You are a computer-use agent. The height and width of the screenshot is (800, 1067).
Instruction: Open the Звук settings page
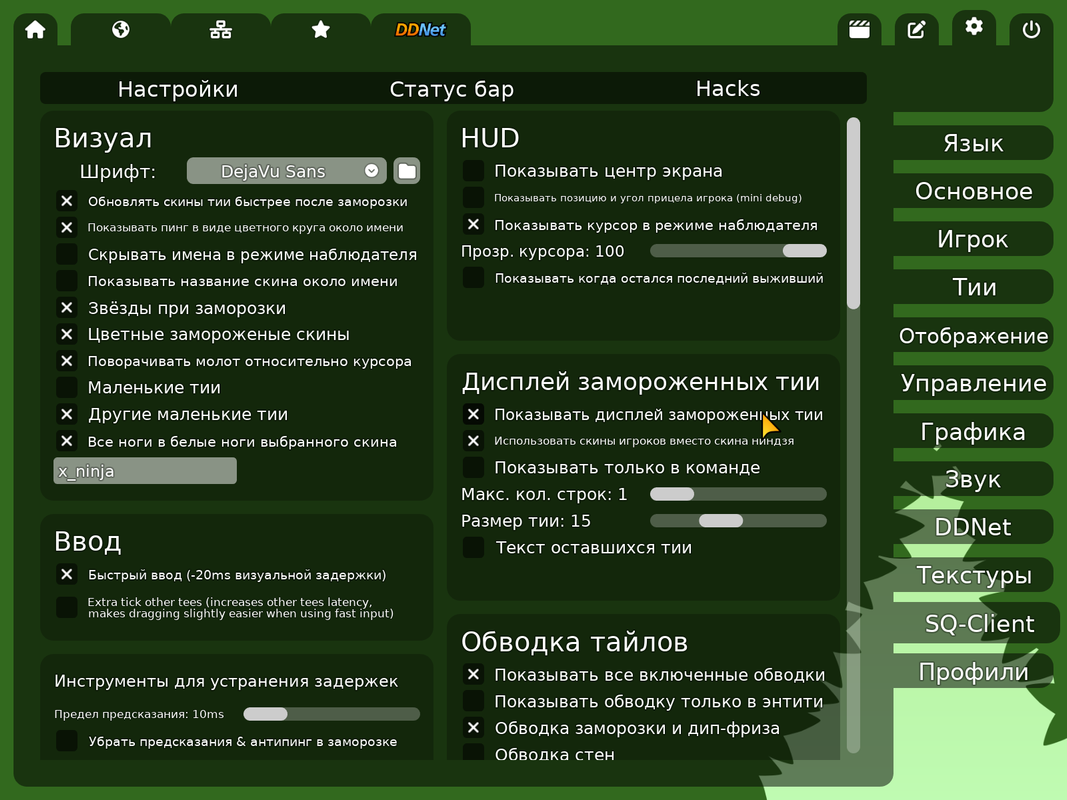[x=973, y=479]
